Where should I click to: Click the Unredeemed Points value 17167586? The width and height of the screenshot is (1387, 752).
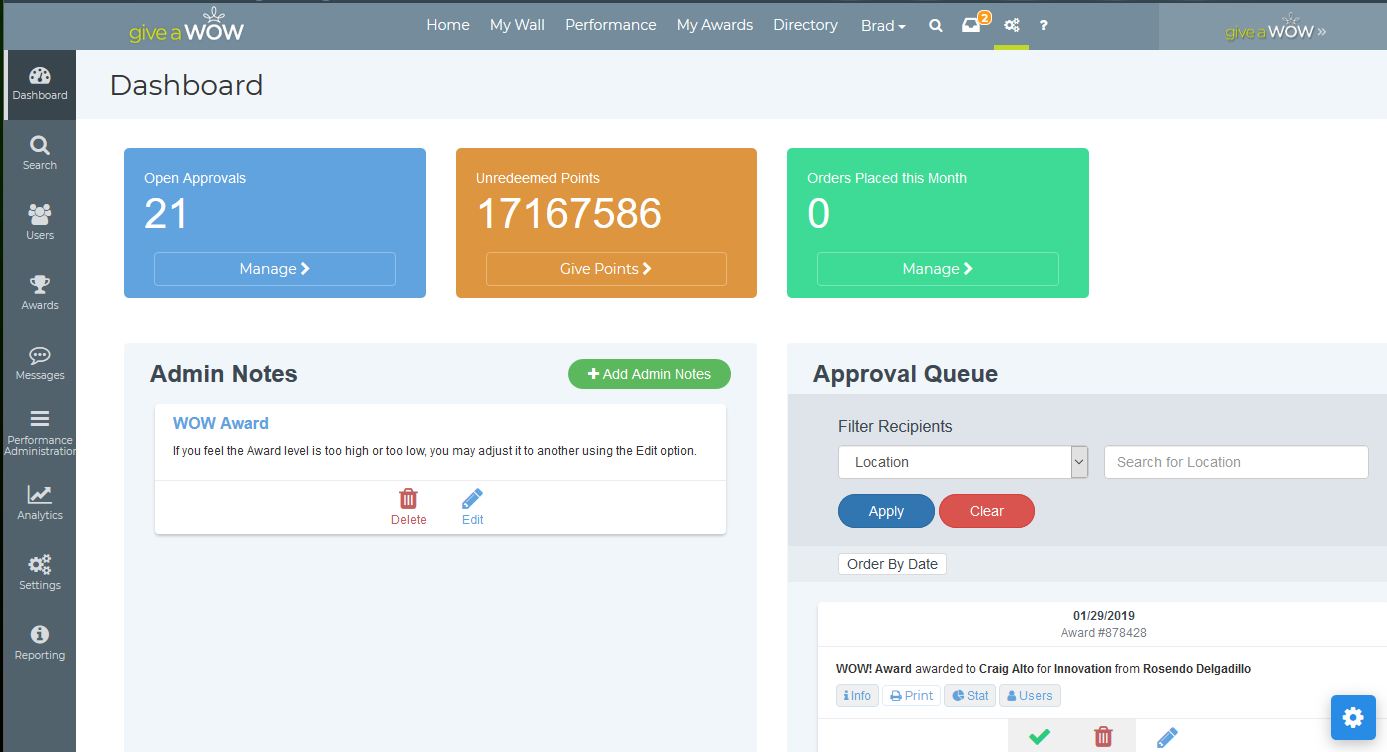(569, 214)
